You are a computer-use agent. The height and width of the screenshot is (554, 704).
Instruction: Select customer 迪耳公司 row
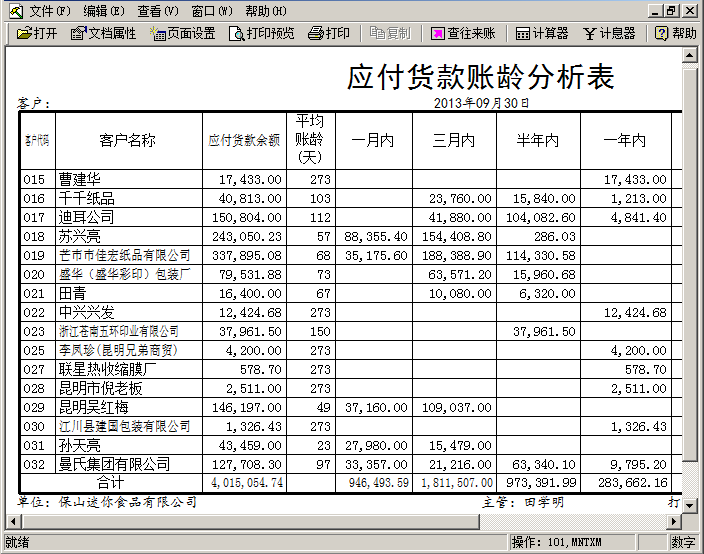[x=86, y=217]
